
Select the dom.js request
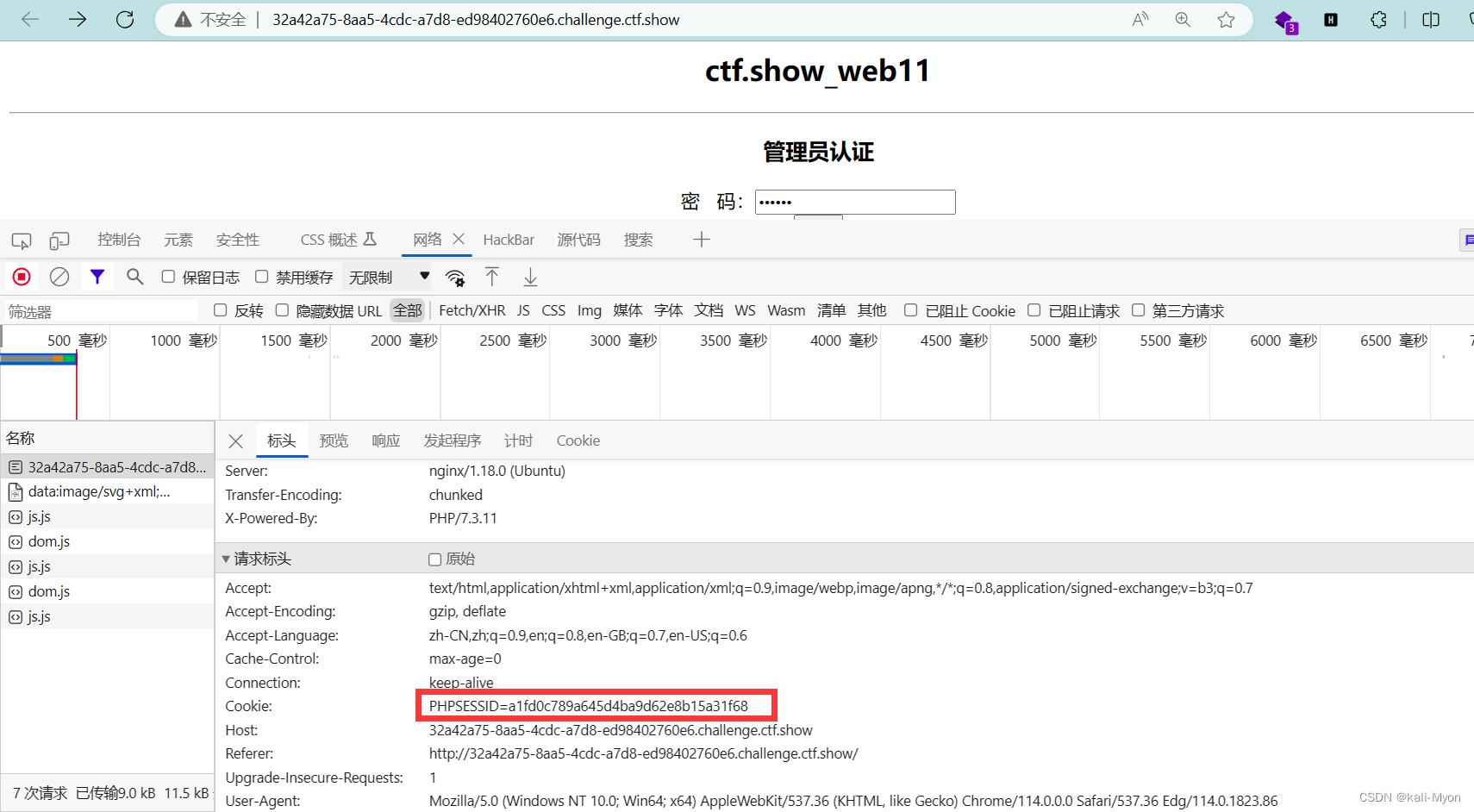tap(48, 540)
